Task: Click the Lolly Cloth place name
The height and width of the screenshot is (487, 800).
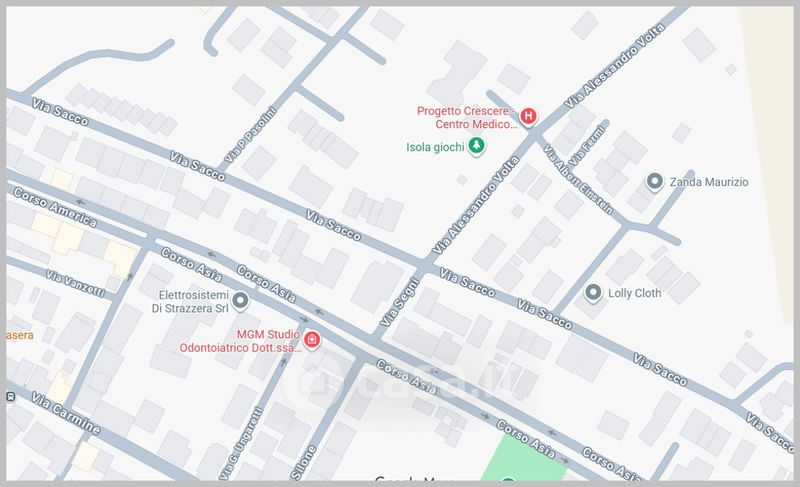Action: [641, 294]
